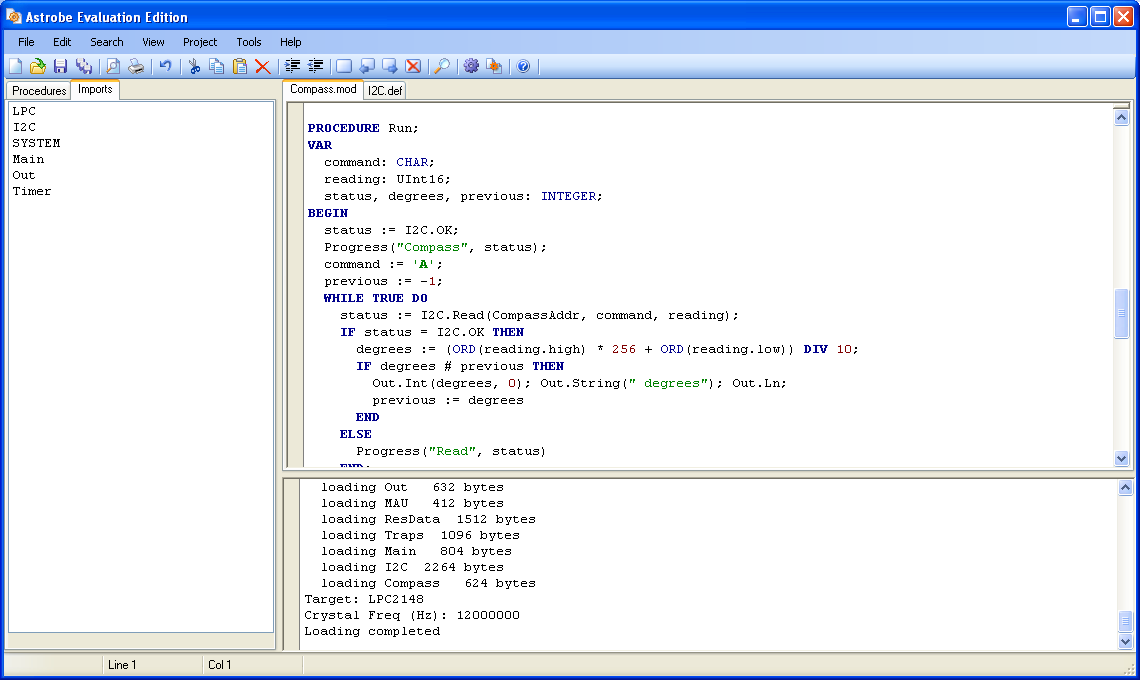Save the file with the floppy disk icon

click(x=60, y=66)
